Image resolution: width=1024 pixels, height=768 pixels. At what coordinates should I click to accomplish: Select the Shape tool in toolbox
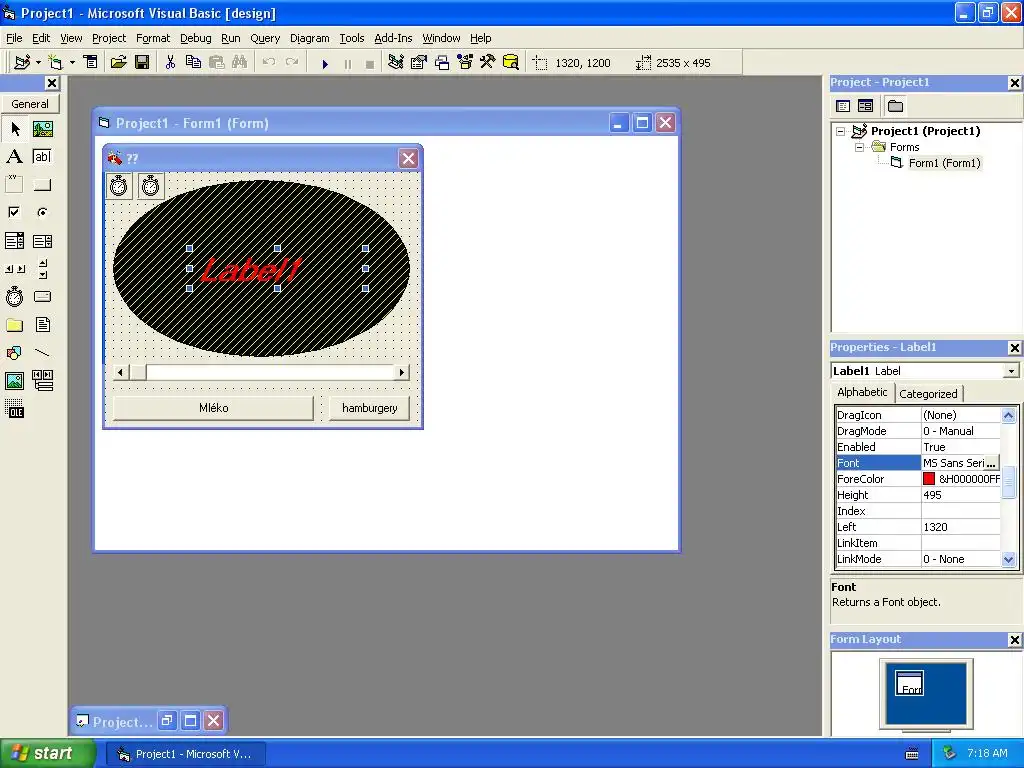click(x=14, y=353)
